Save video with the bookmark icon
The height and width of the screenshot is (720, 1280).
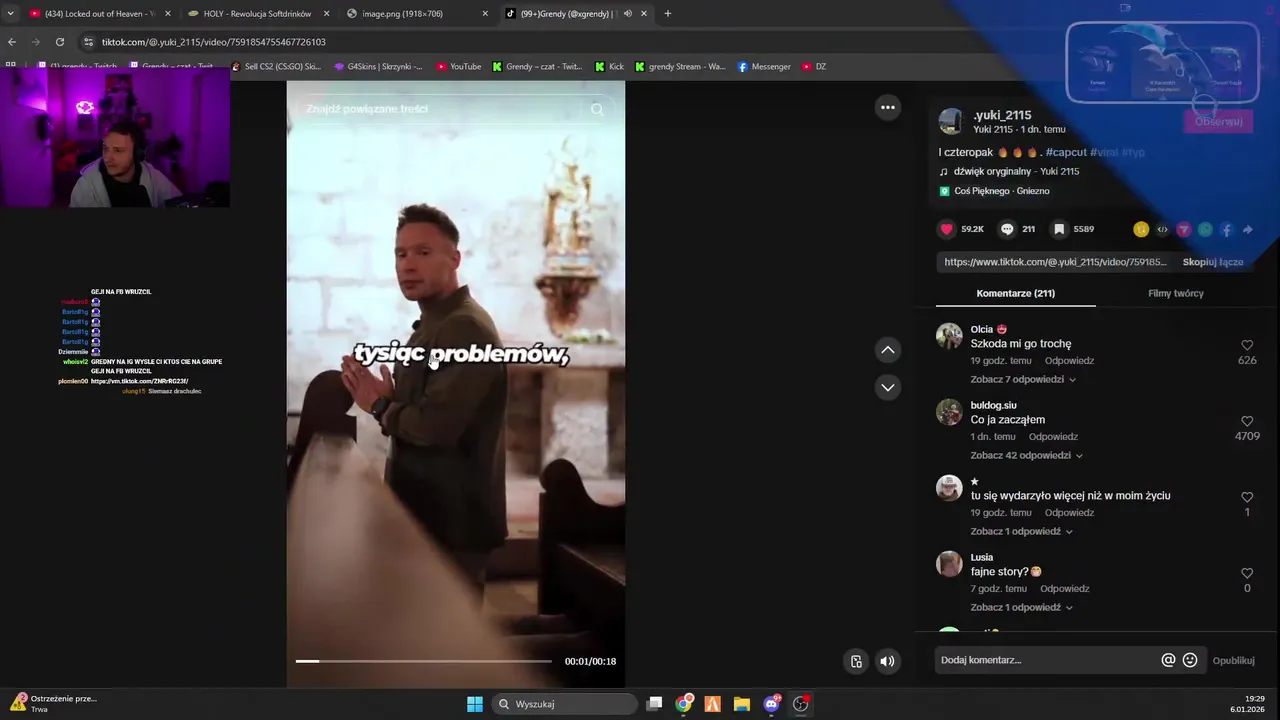(x=1059, y=229)
